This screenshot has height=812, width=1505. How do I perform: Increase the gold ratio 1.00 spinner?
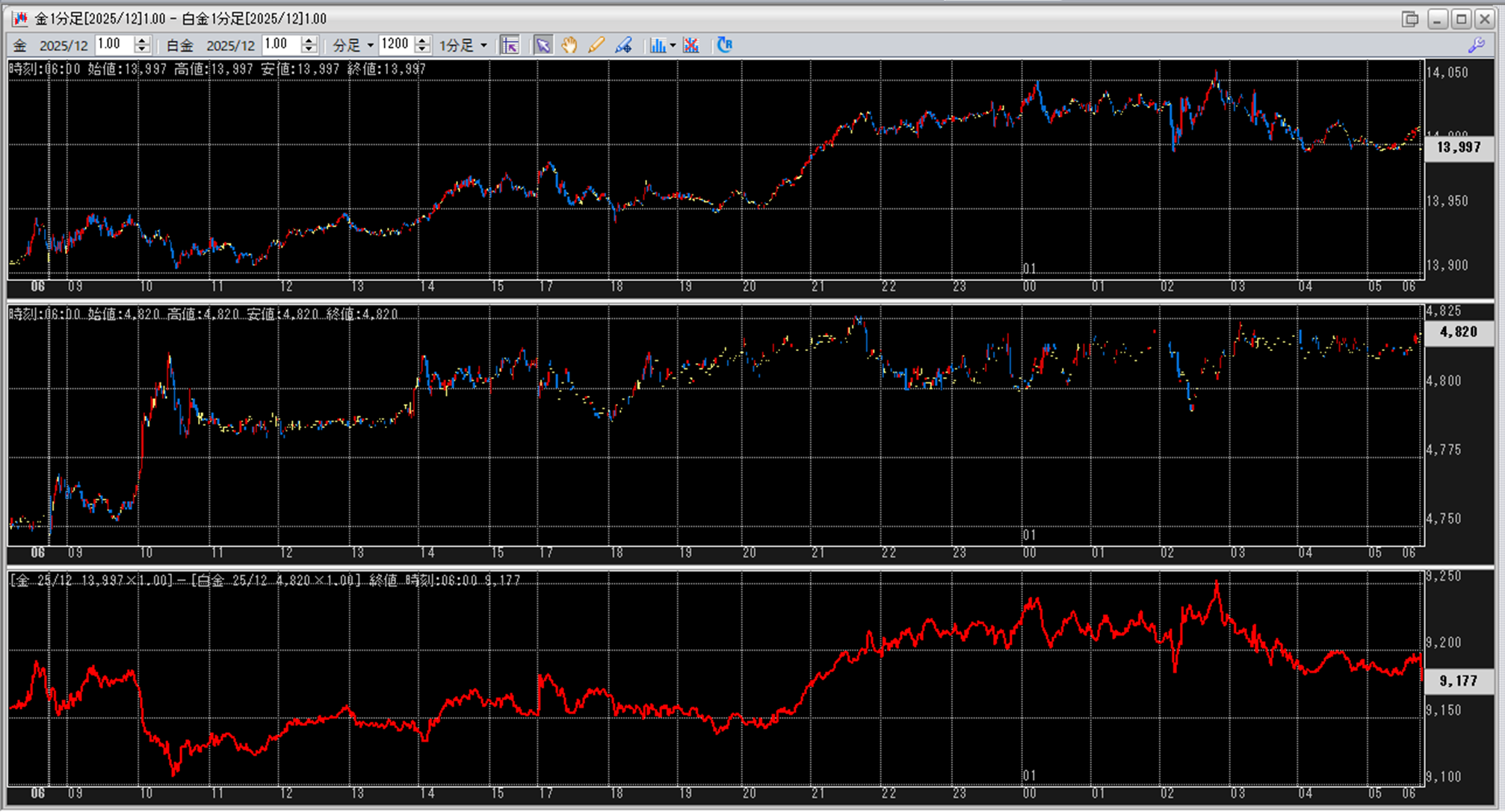coord(142,40)
